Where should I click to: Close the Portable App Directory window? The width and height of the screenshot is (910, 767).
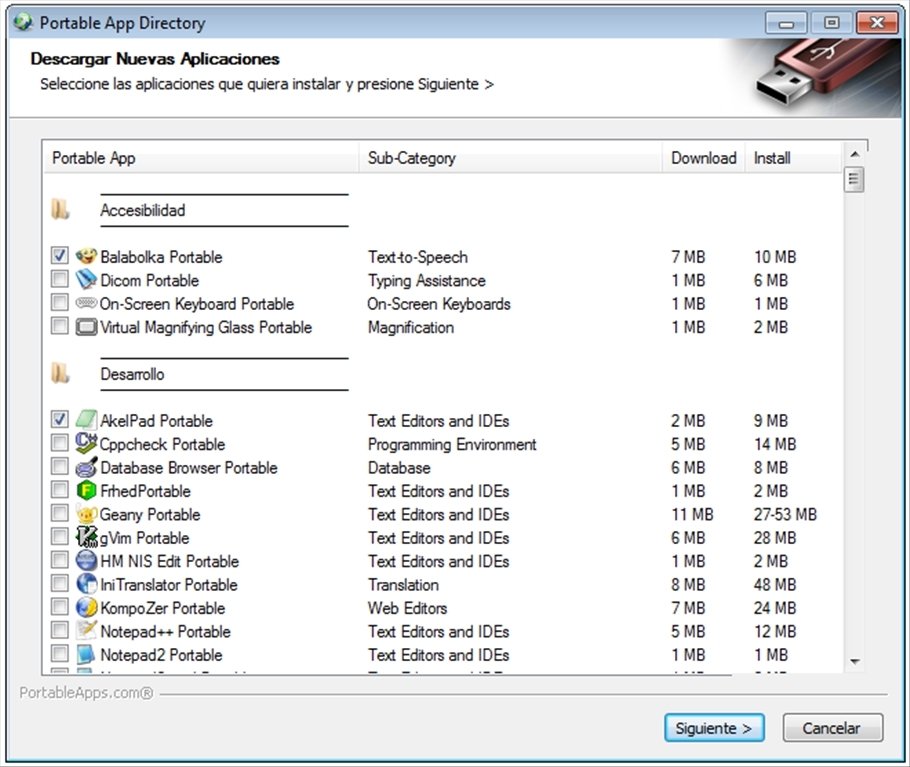pyautogui.click(x=877, y=23)
